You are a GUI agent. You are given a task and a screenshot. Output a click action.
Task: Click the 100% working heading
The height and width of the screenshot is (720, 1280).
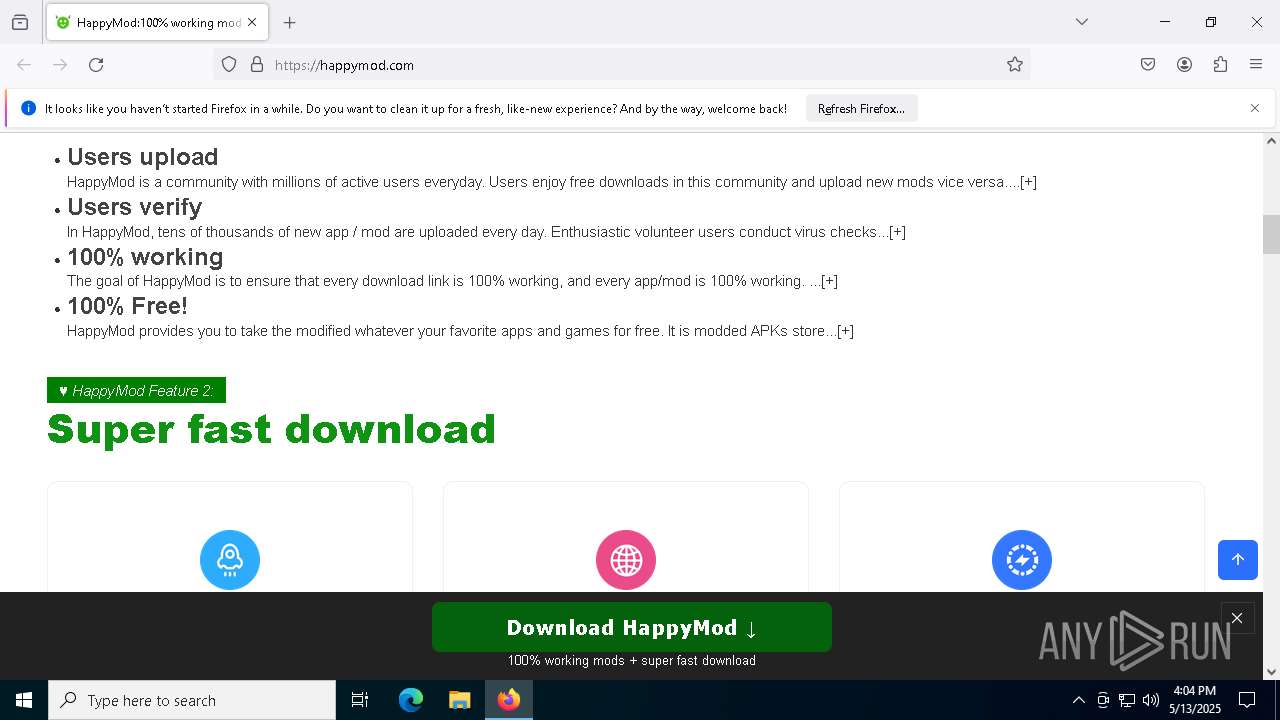pyautogui.click(x=145, y=257)
